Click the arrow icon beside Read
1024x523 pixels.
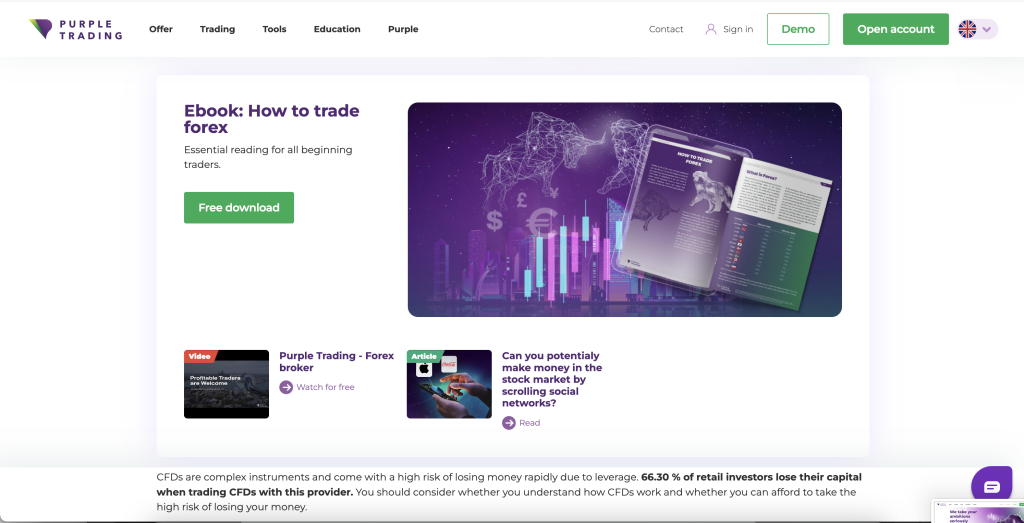(509, 423)
